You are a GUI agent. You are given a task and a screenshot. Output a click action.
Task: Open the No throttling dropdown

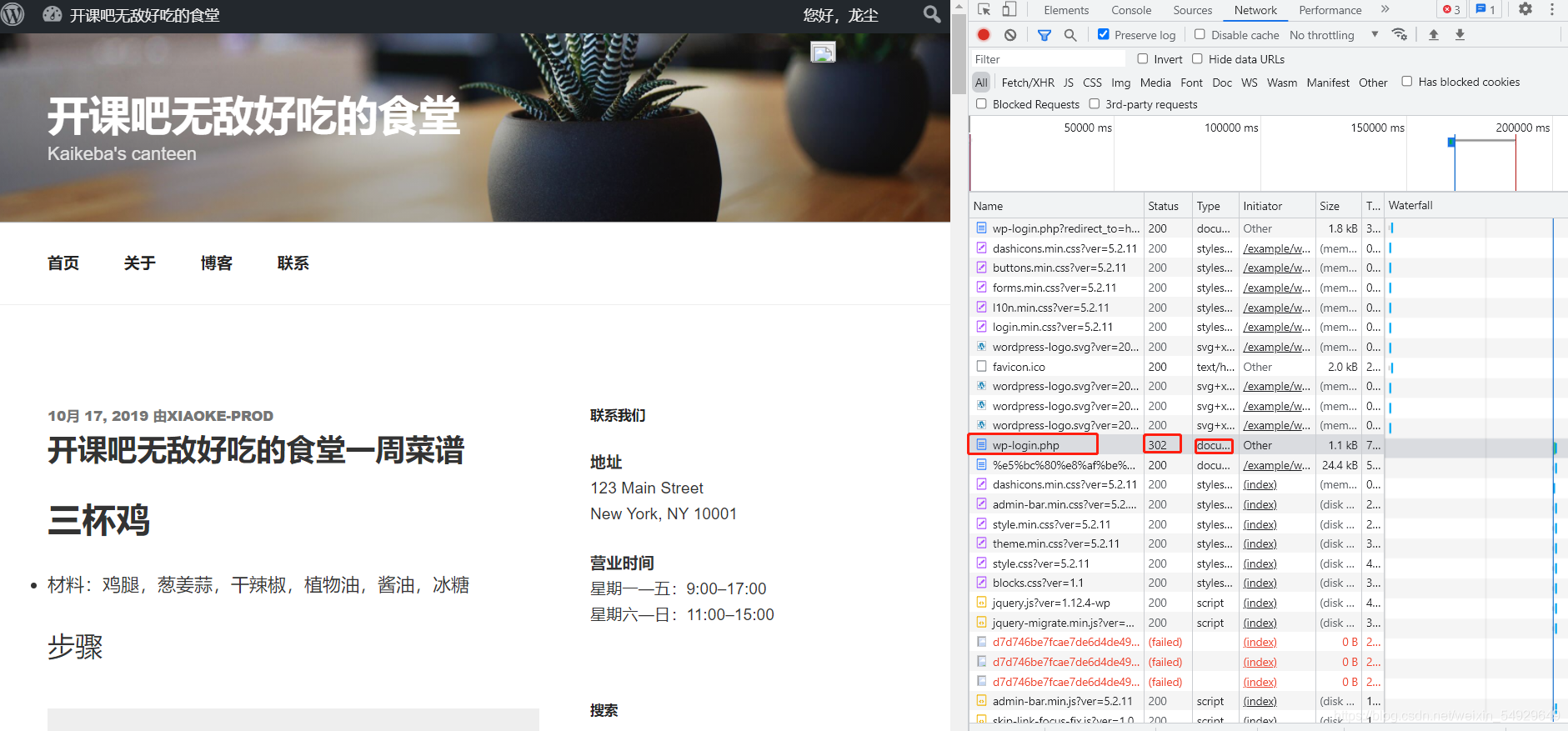pos(1334,35)
